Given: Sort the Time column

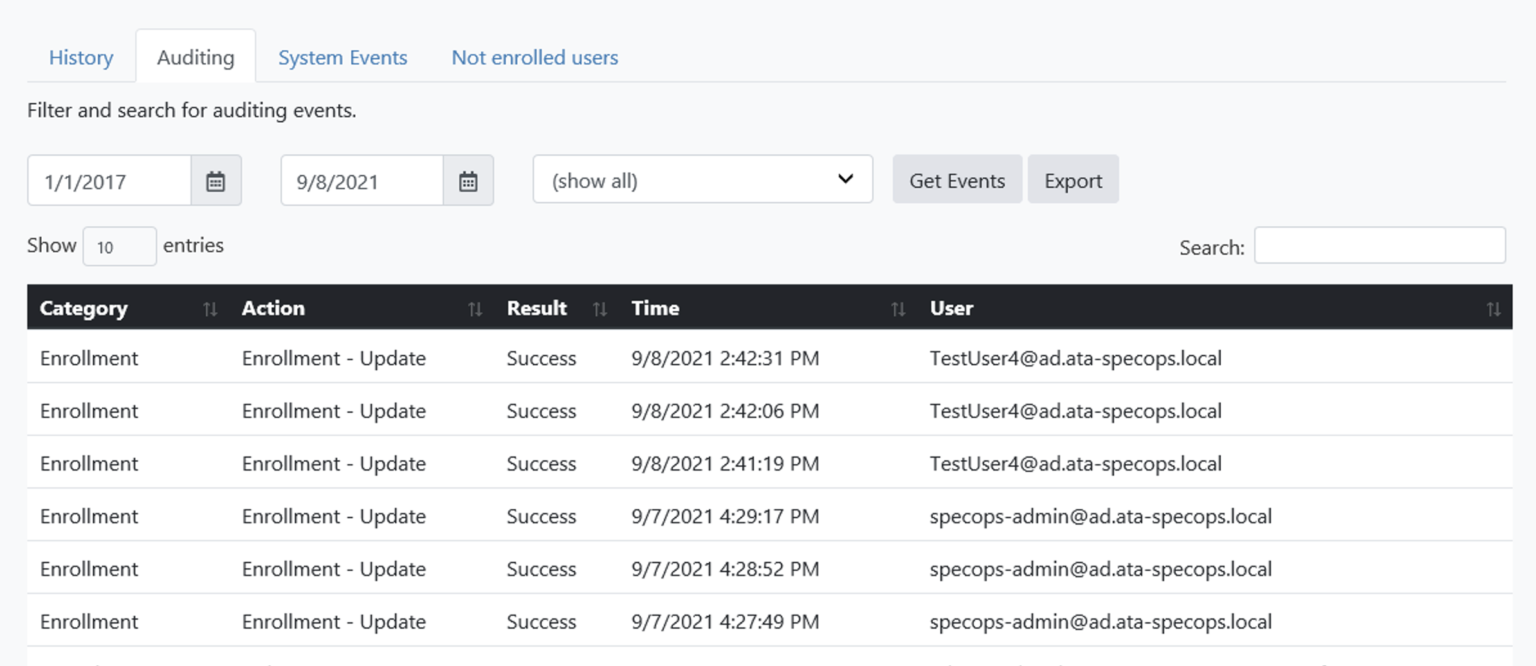Looking at the screenshot, I should 895,308.
